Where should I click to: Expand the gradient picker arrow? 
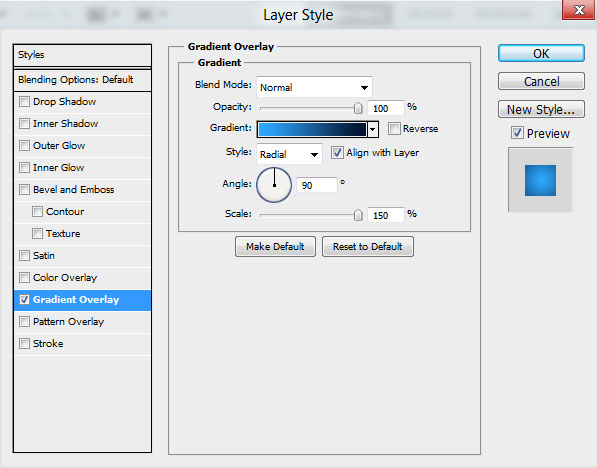pyautogui.click(x=373, y=129)
